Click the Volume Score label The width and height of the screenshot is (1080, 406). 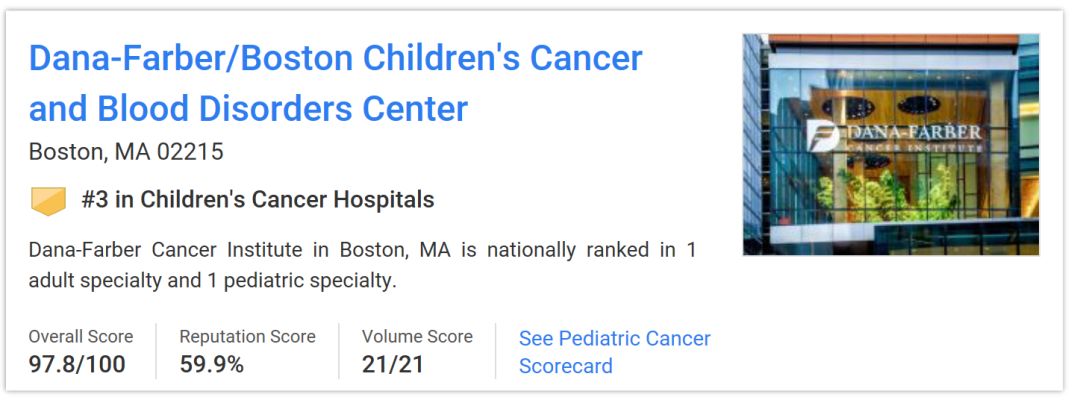coord(417,337)
